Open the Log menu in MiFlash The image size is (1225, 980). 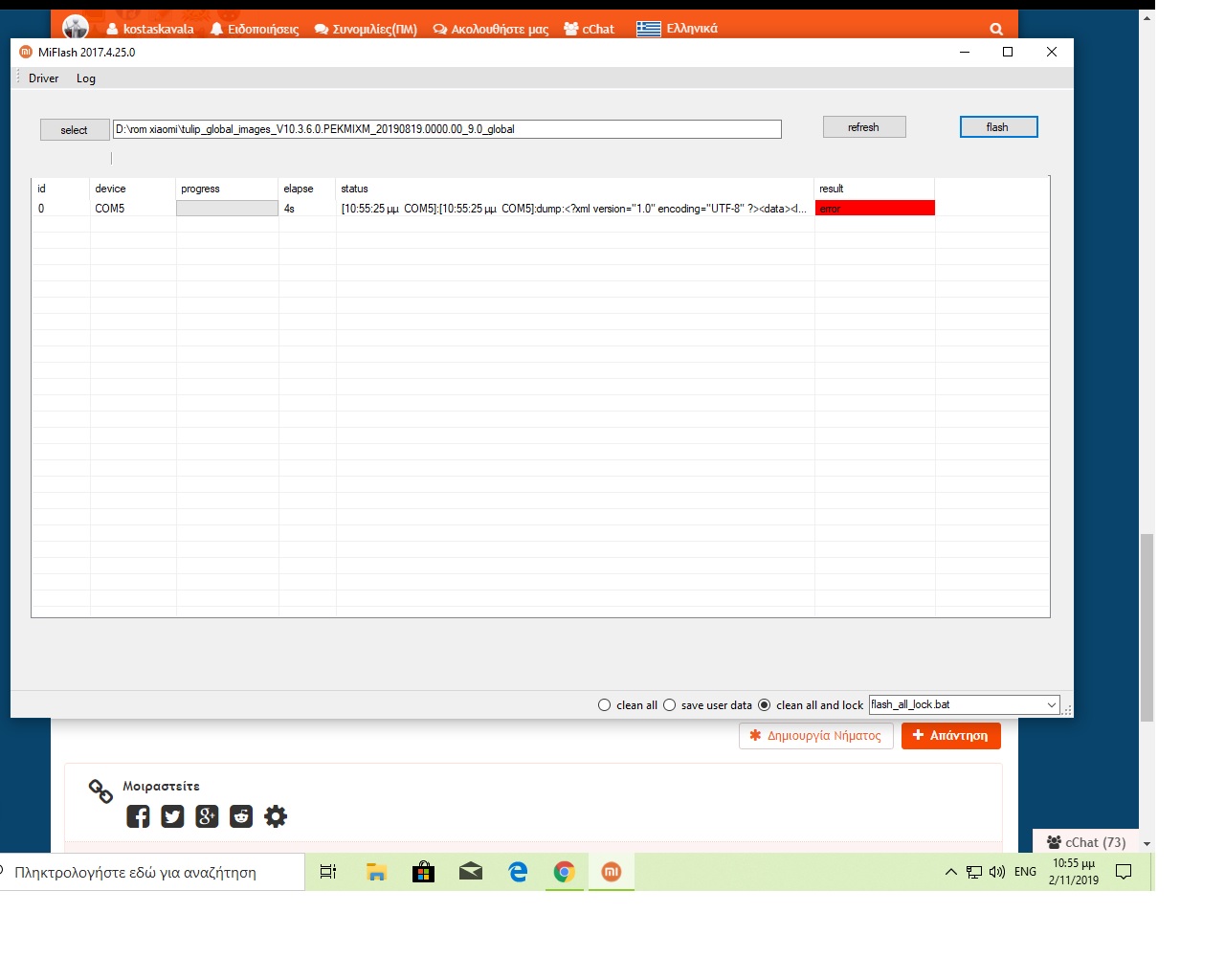click(x=86, y=78)
